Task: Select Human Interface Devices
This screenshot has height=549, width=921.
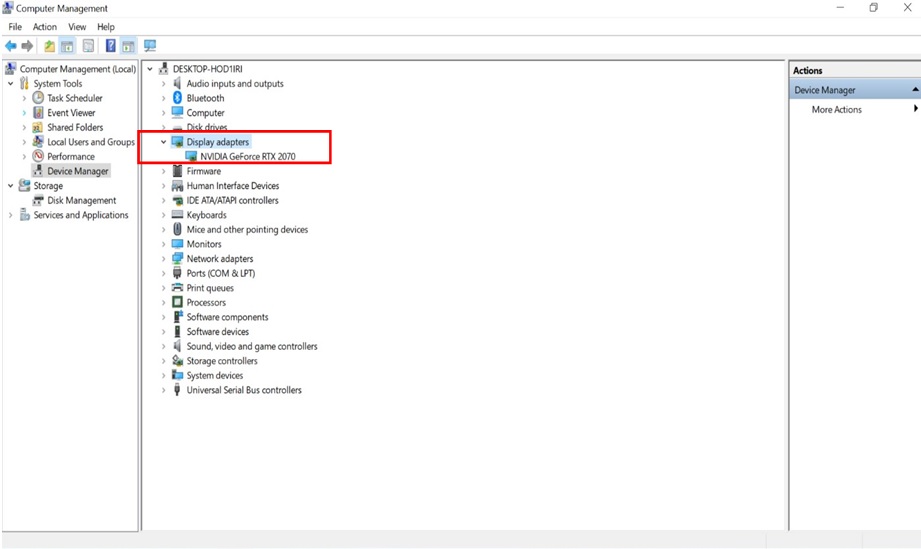Action: pyautogui.click(x=233, y=186)
